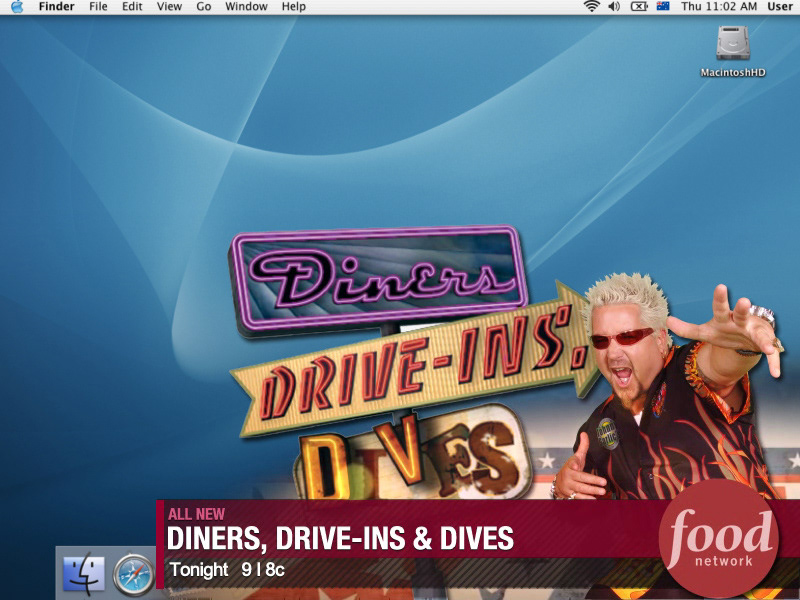Open the Help menu
This screenshot has width=800, height=600.
pos(293,7)
